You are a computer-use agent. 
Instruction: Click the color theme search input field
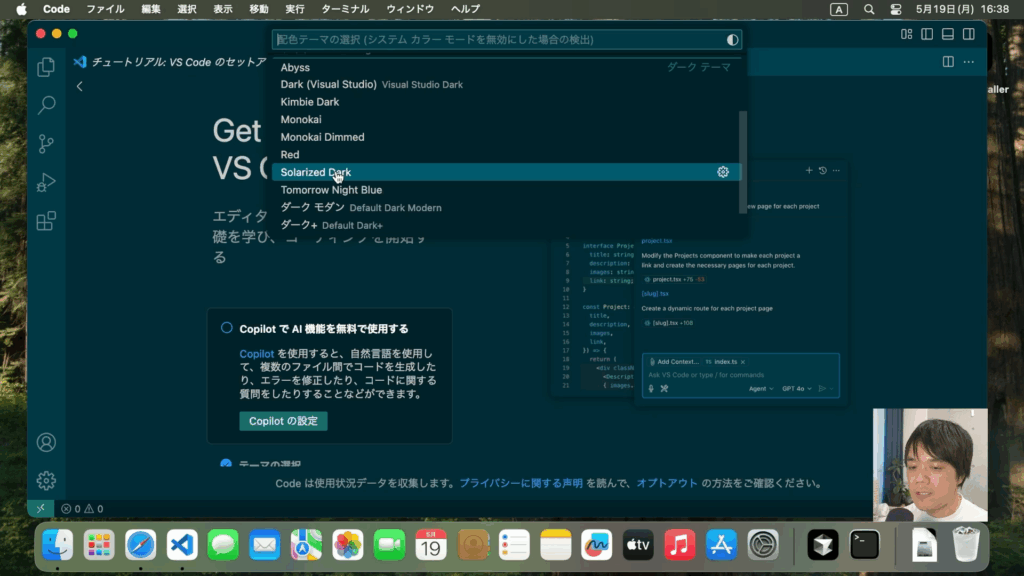500,40
